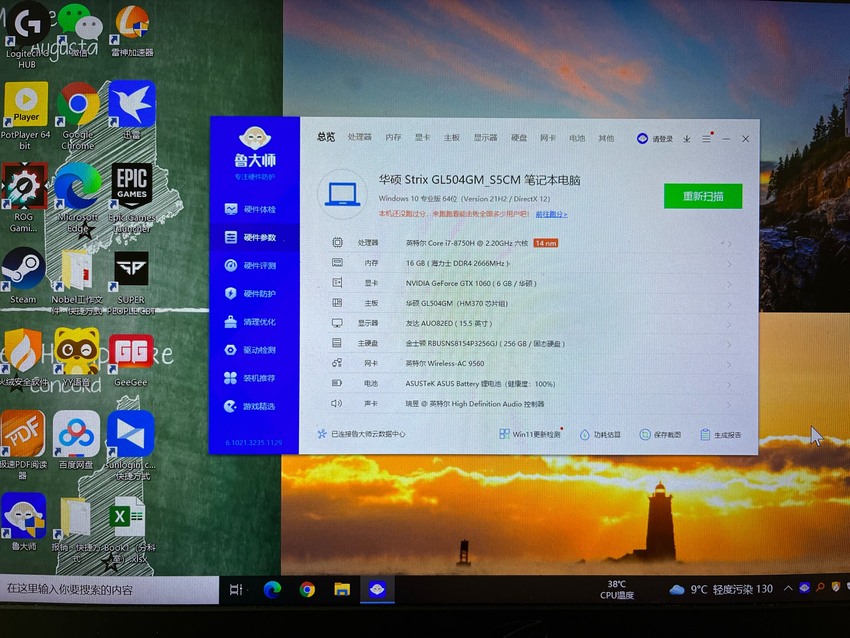Open the Epic Games Launcher shortcut

click(x=132, y=198)
